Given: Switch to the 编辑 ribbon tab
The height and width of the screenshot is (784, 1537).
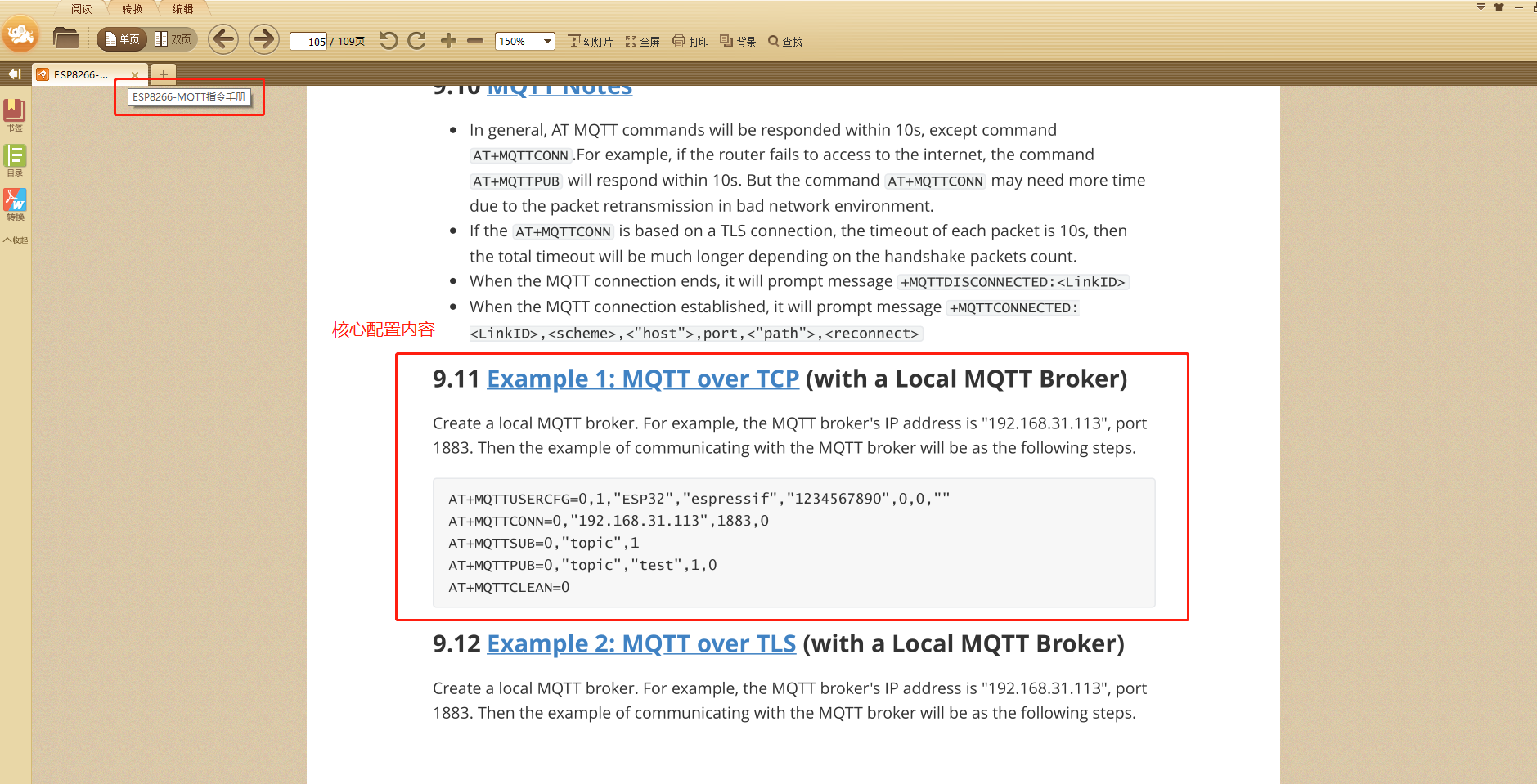Looking at the screenshot, I should tap(183, 8).
